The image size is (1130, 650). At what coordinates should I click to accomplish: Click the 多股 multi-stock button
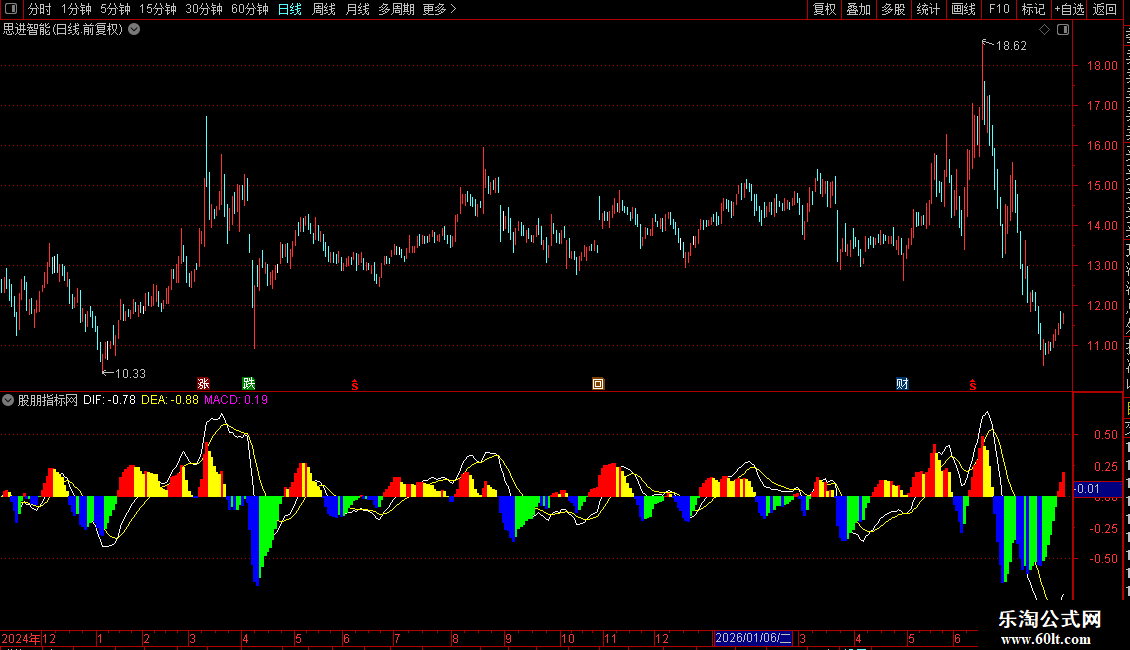click(x=893, y=9)
